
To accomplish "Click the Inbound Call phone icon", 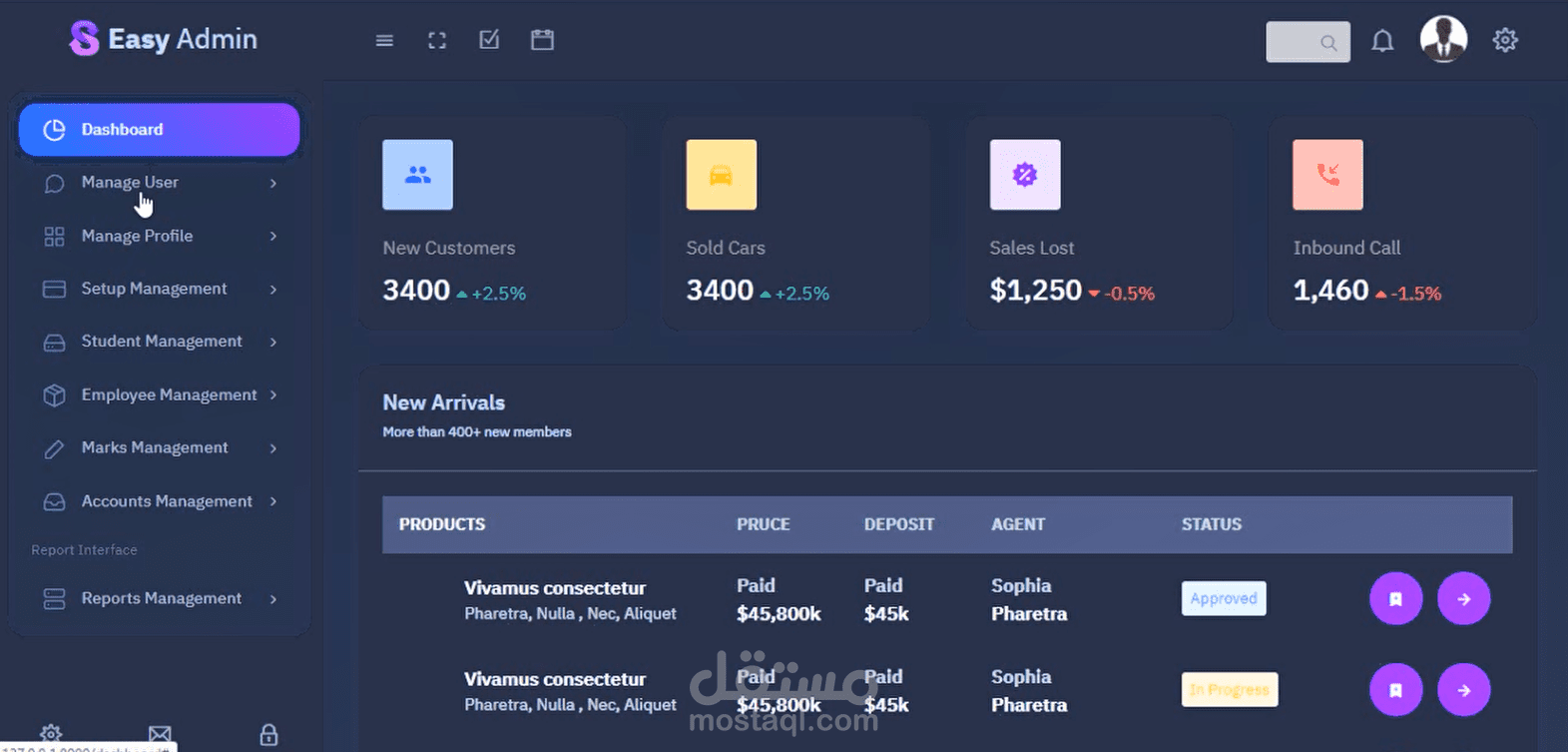I will pos(1327,175).
